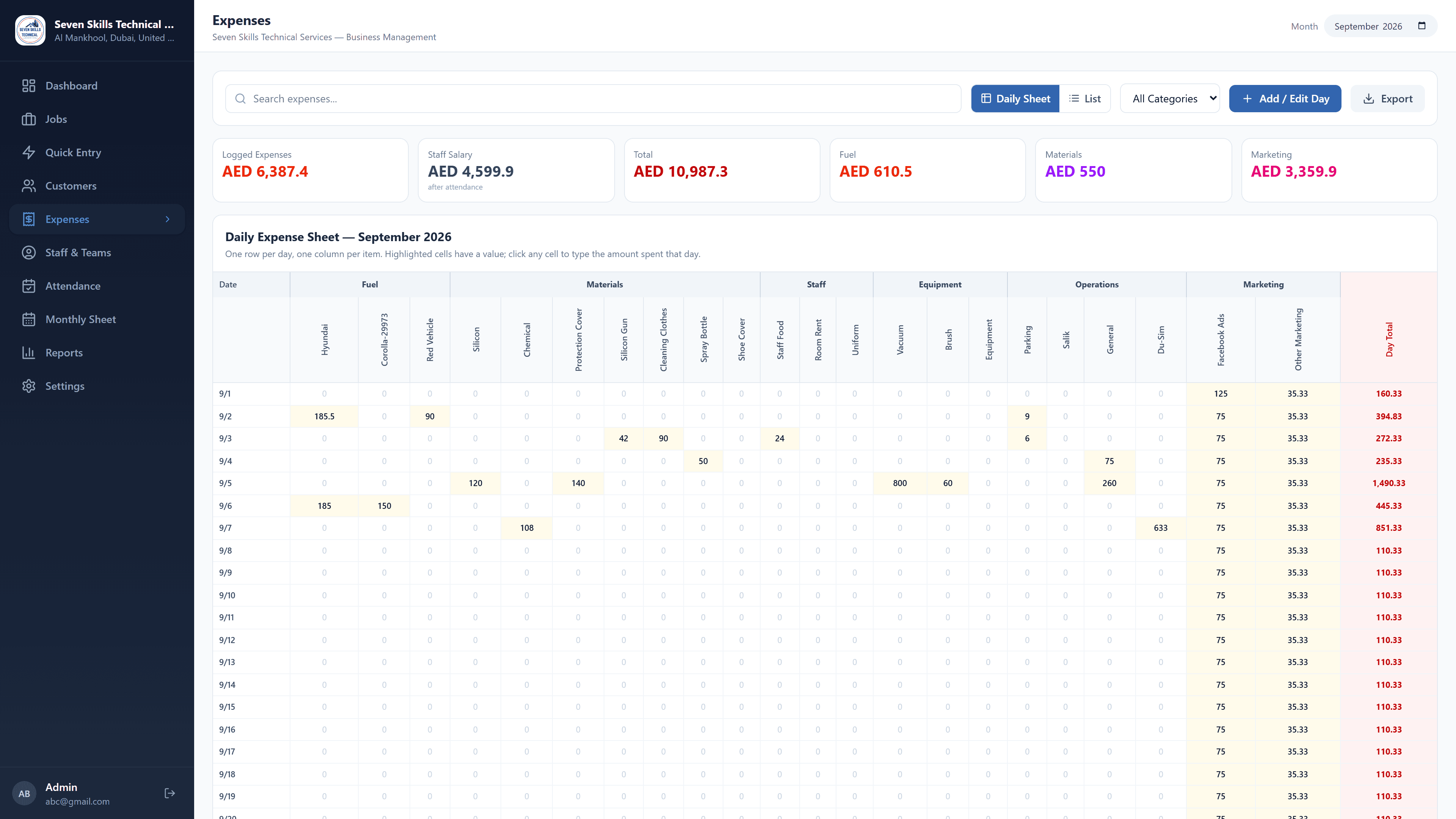Open the Customers section

[x=97, y=186]
